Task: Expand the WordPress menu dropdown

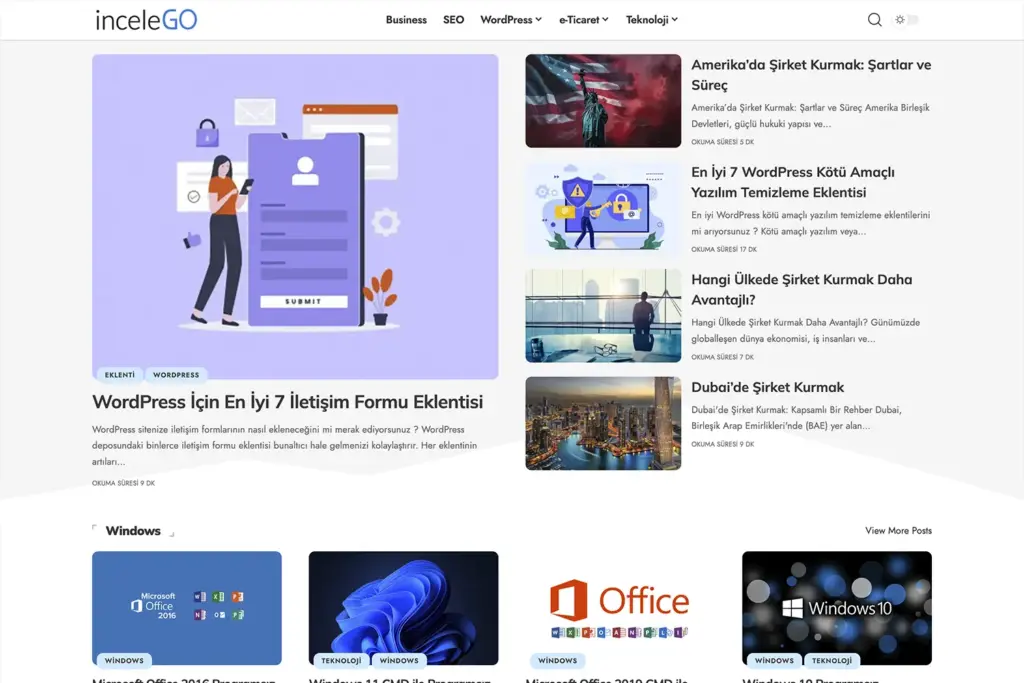Action: (x=510, y=20)
